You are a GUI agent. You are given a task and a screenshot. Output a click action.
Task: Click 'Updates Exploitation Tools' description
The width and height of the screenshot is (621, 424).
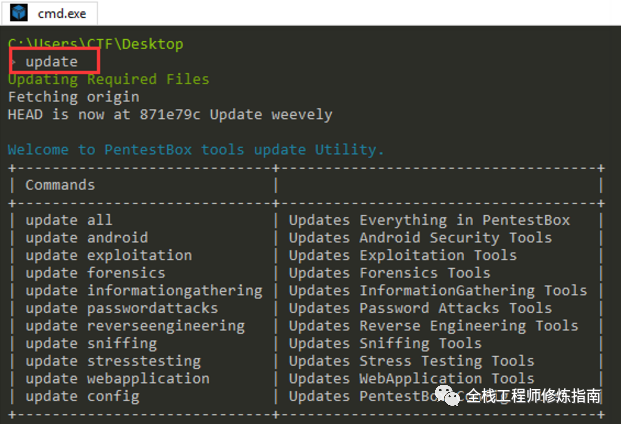click(x=403, y=255)
